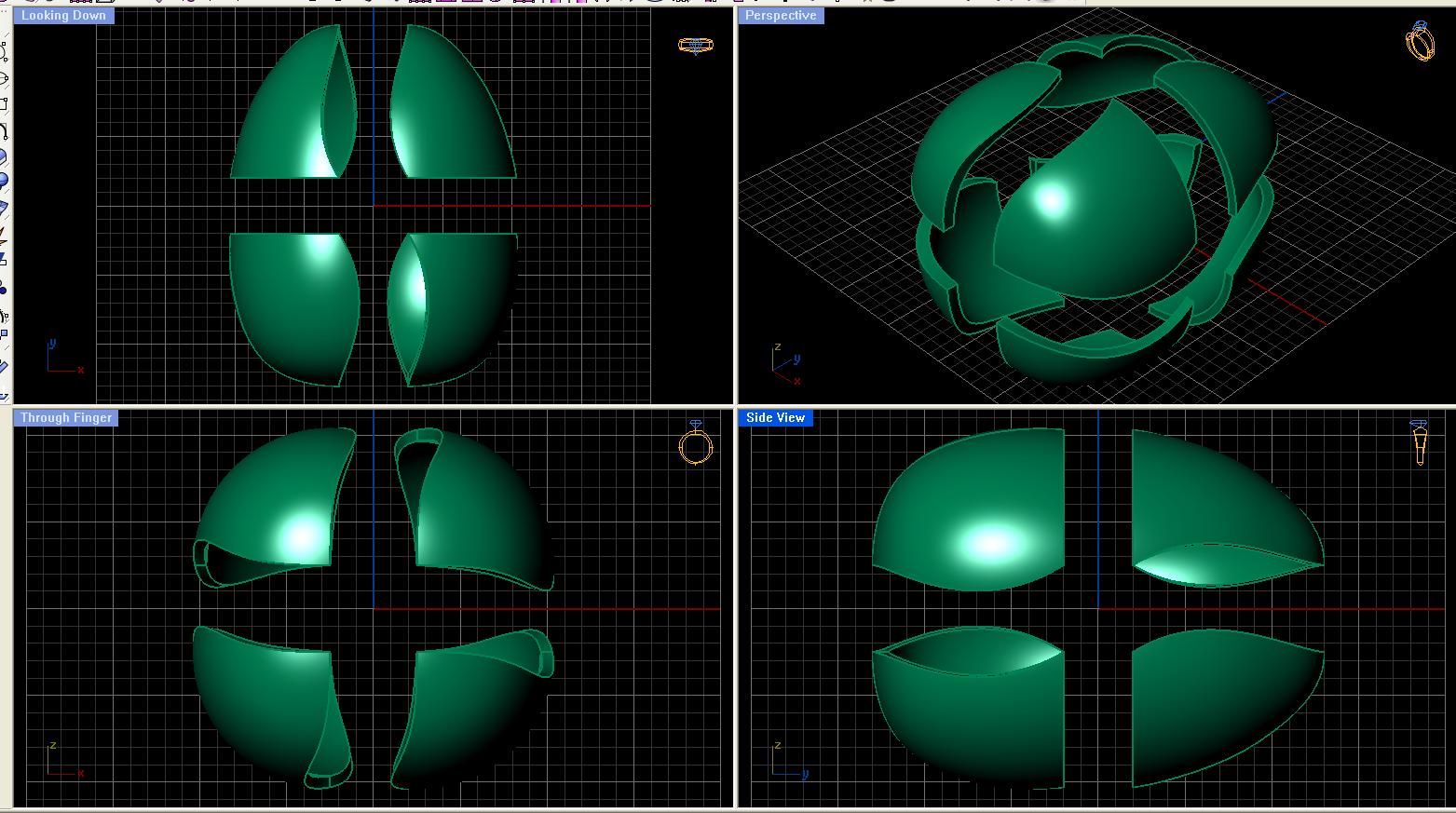Choose the Rectangle tool in left toolbar

pos(4,104)
